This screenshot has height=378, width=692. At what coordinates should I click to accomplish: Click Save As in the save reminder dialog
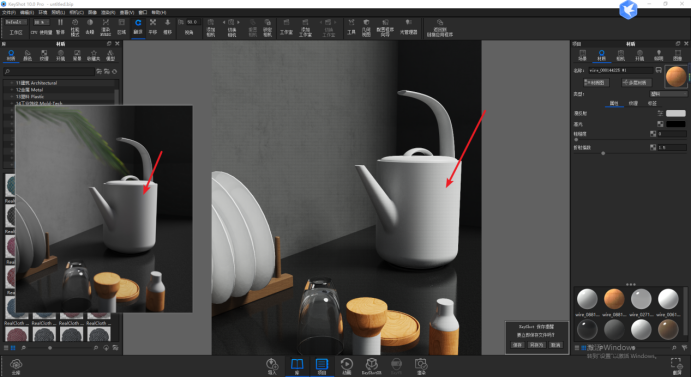(536, 345)
